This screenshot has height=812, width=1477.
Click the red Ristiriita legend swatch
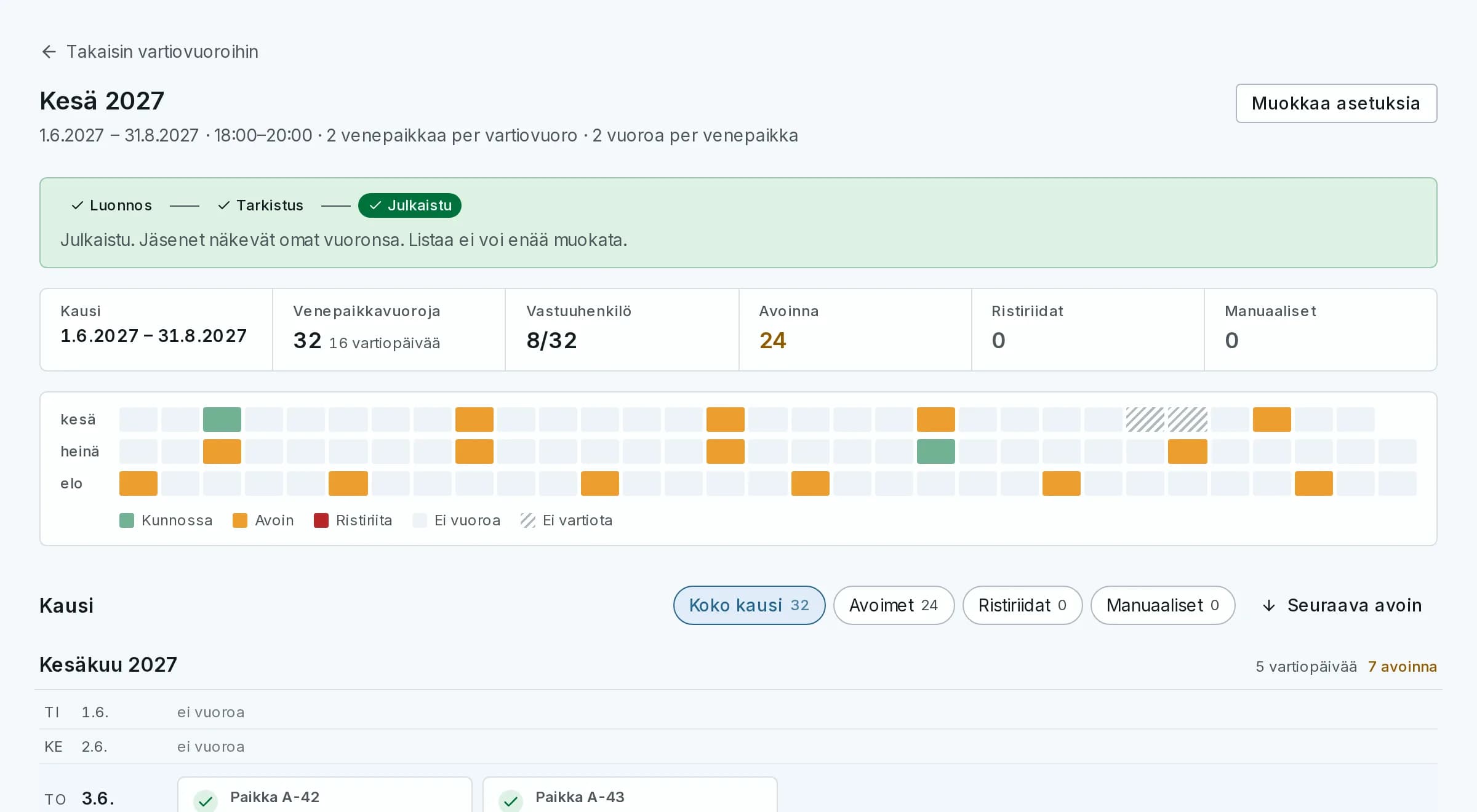coord(321,520)
